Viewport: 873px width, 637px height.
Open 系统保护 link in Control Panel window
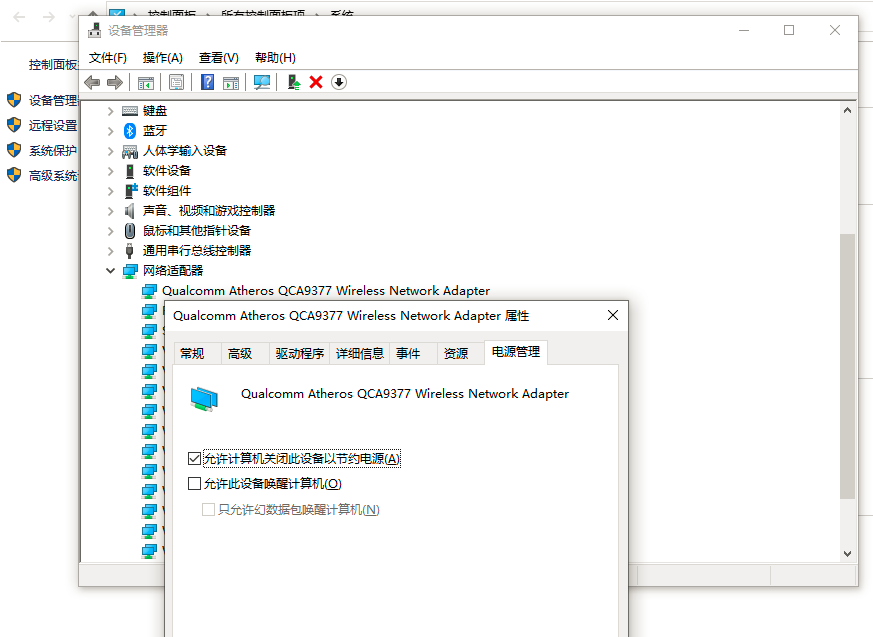click(53, 151)
